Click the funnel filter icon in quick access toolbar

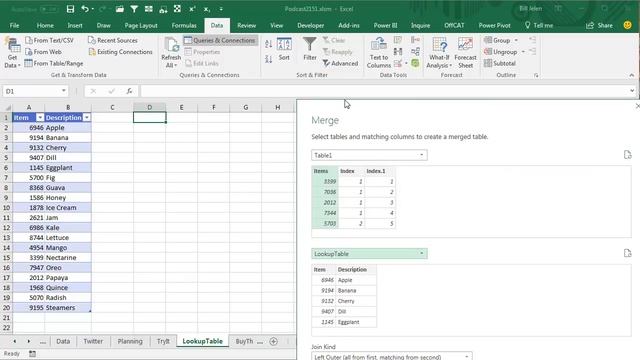(x=134, y=9)
